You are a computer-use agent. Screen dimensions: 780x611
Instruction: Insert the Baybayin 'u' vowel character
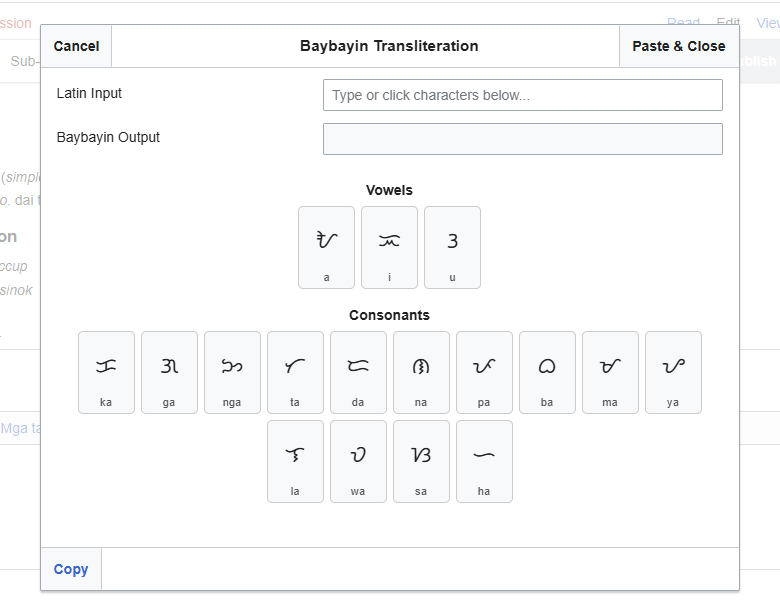click(452, 247)
